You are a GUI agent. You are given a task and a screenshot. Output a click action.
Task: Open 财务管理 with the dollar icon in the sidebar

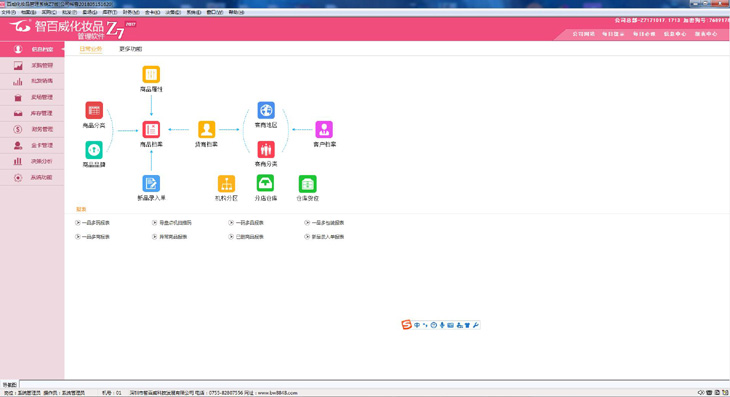click(x=32, y=129)
